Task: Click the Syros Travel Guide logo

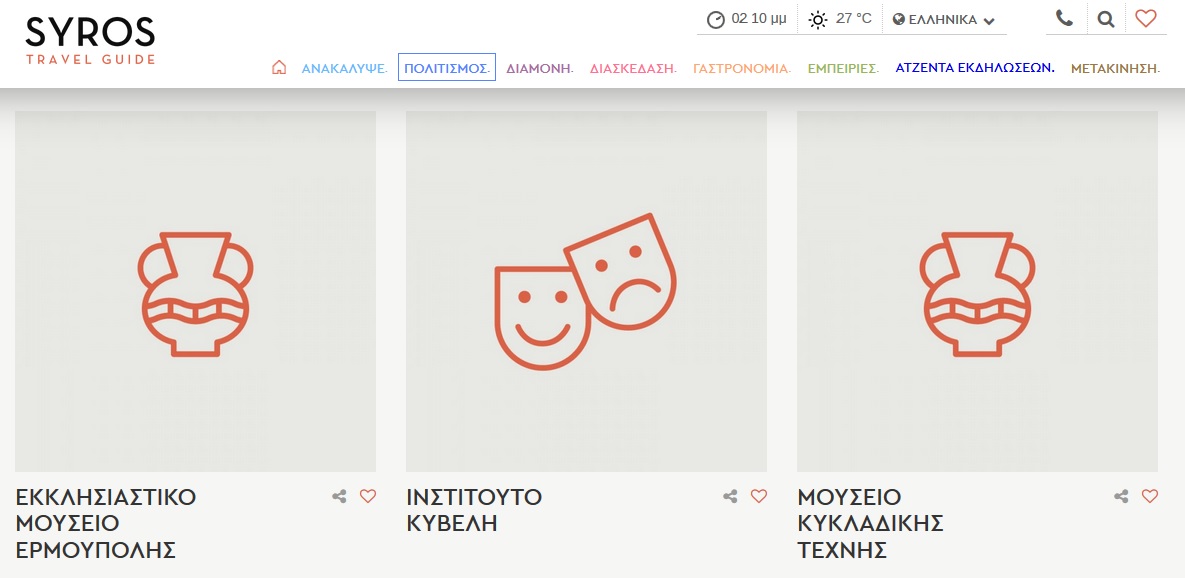Action: 90,41
